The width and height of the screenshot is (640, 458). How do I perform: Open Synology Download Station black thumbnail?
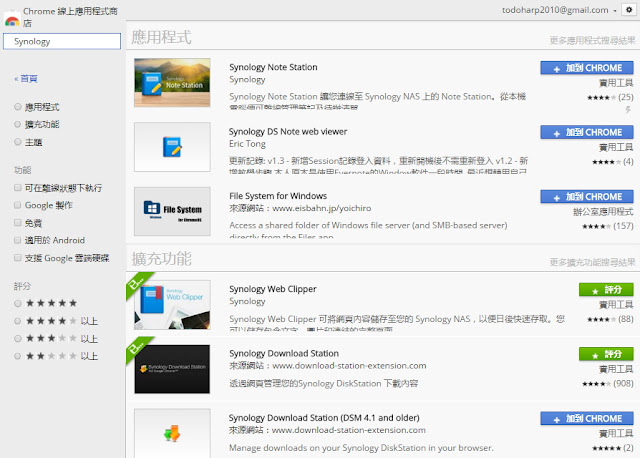pyautogui.click(x=172, y=369)
